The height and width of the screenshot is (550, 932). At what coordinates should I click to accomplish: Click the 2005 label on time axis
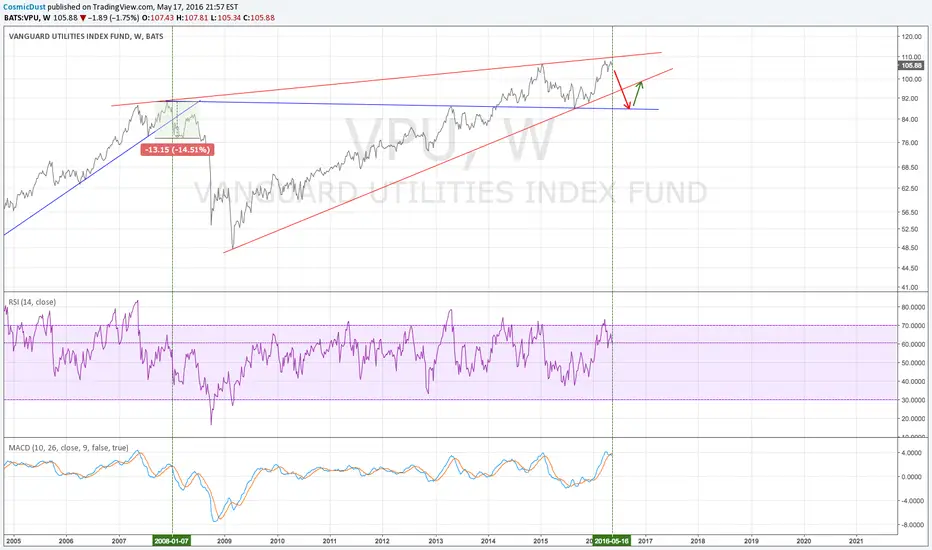[13, 541]
